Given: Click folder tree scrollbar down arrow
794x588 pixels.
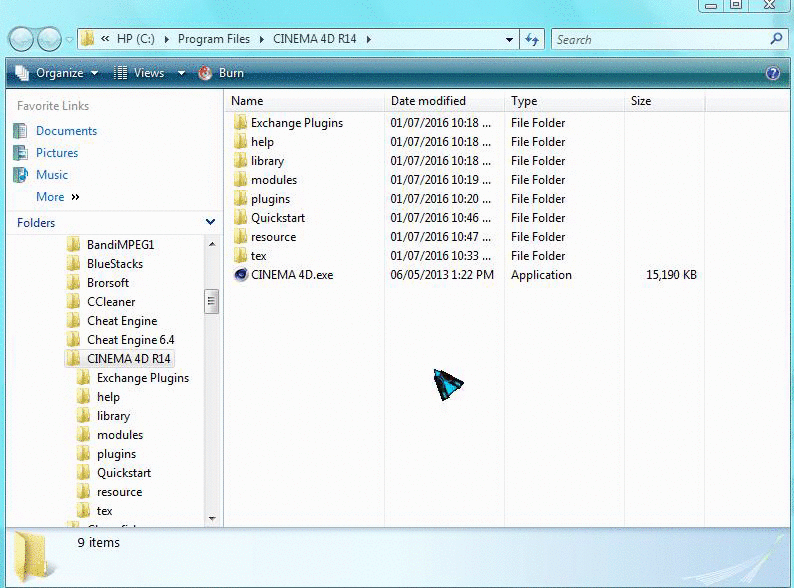Looking at the screenshot, I should click(x=212, y=519).
